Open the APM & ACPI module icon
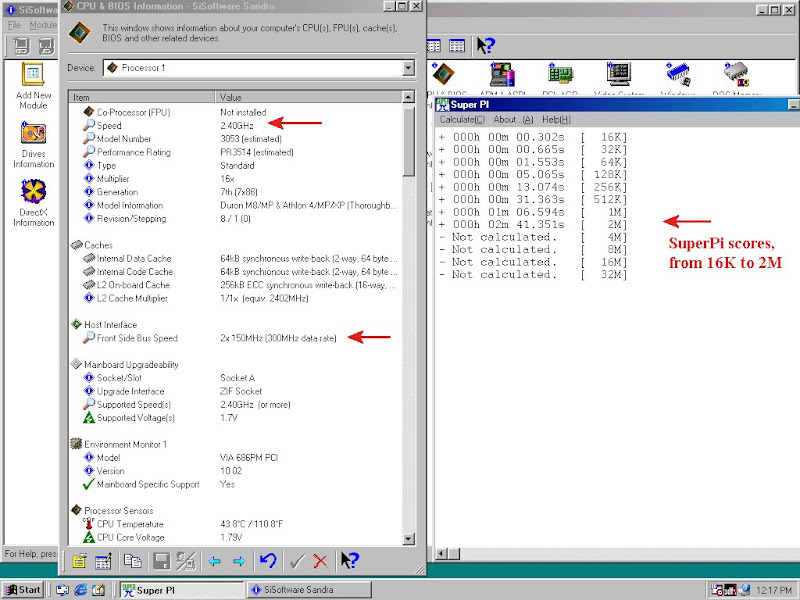Image resolution: width=800 pixels, height=600 pixels. pyautogui.click(x=502, y=74)
